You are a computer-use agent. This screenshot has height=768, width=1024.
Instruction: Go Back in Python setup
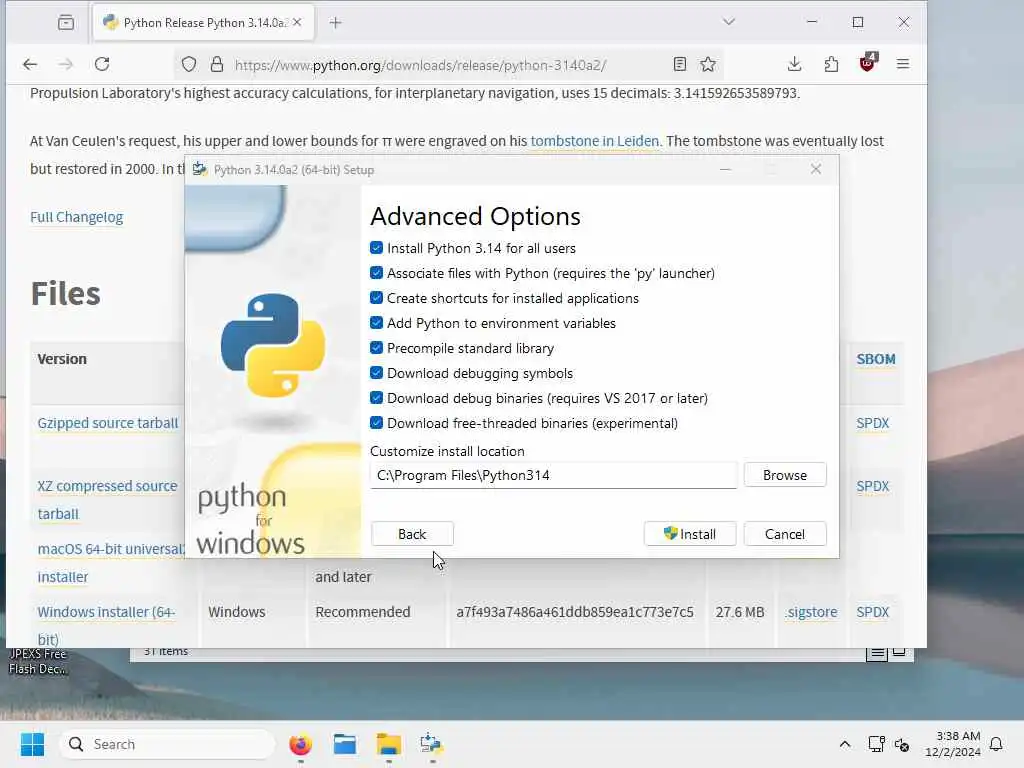(x=412, y=534)
